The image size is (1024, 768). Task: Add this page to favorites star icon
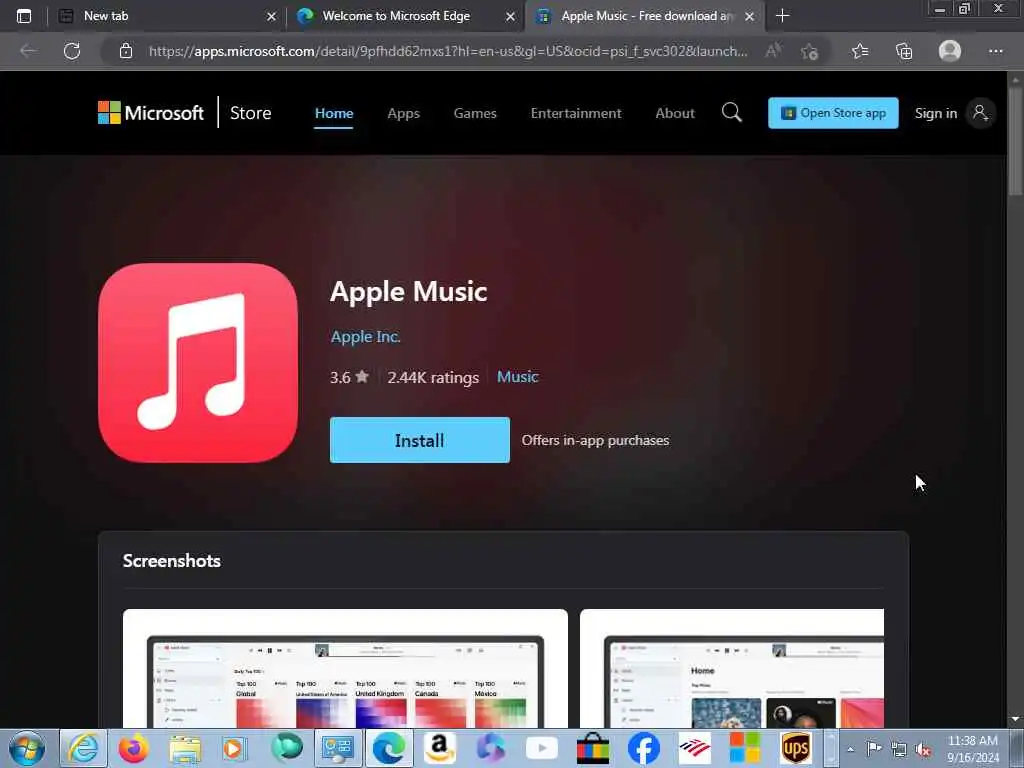coord(810,51)
